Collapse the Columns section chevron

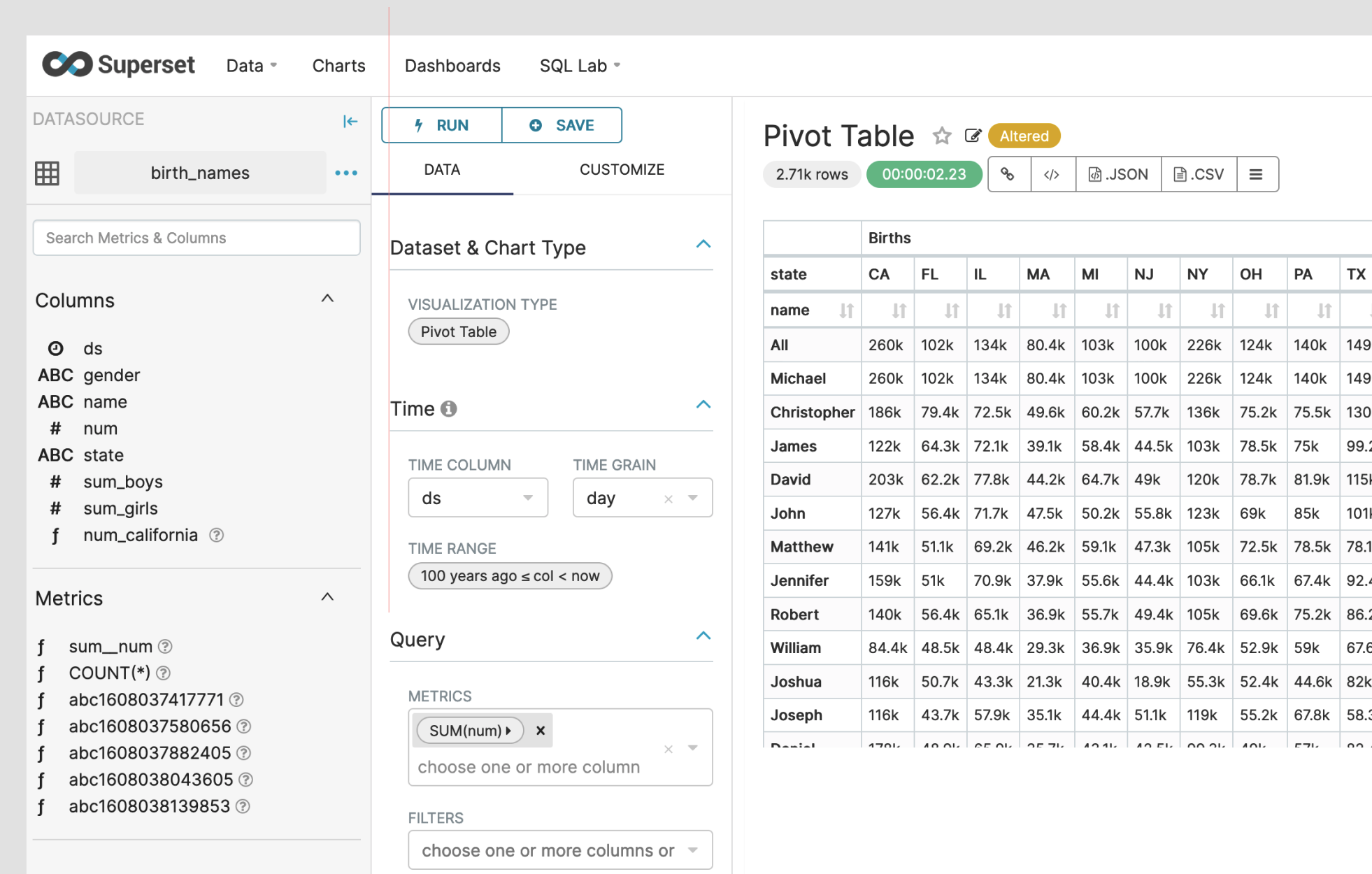point(327,299)
